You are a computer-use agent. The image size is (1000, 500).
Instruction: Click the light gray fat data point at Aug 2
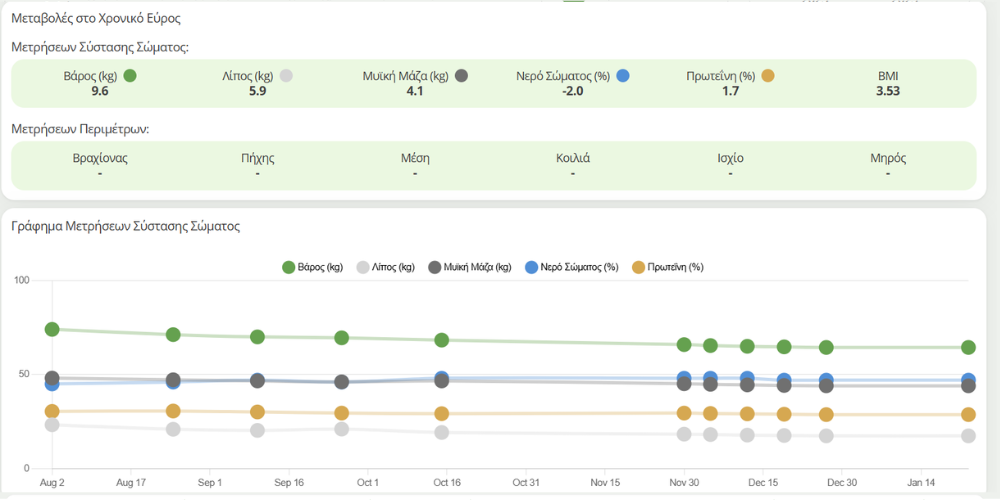pyautogui.click(x=52, y=425)
